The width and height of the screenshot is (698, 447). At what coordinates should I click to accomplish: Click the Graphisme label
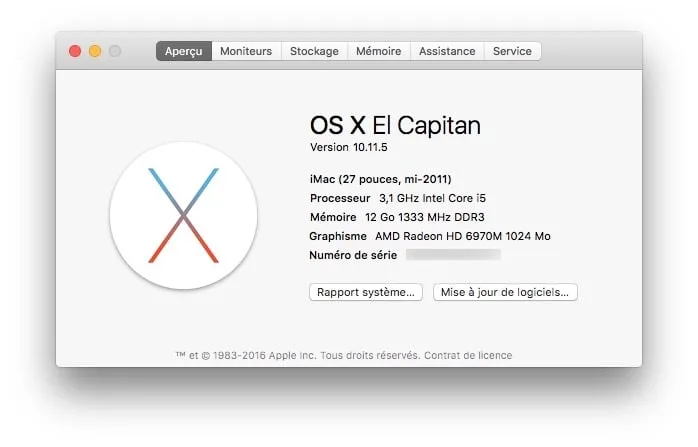click(338, 236)
